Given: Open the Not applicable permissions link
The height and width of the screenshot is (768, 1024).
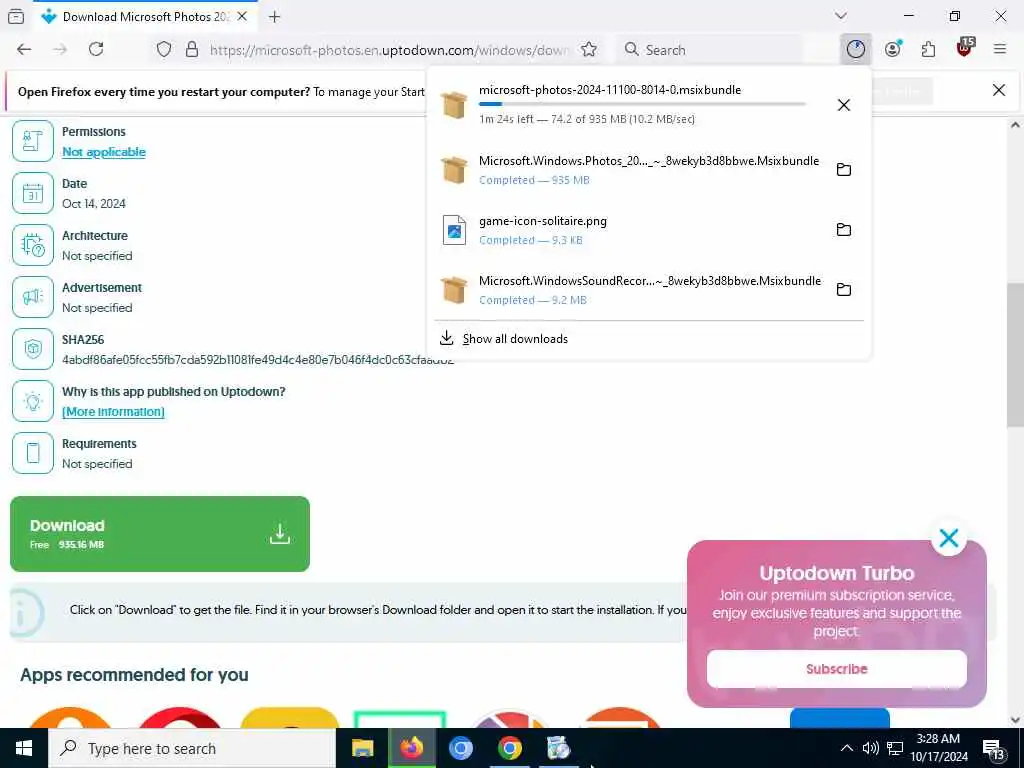Looking at the screenshot, I should [x=104, y=152].
